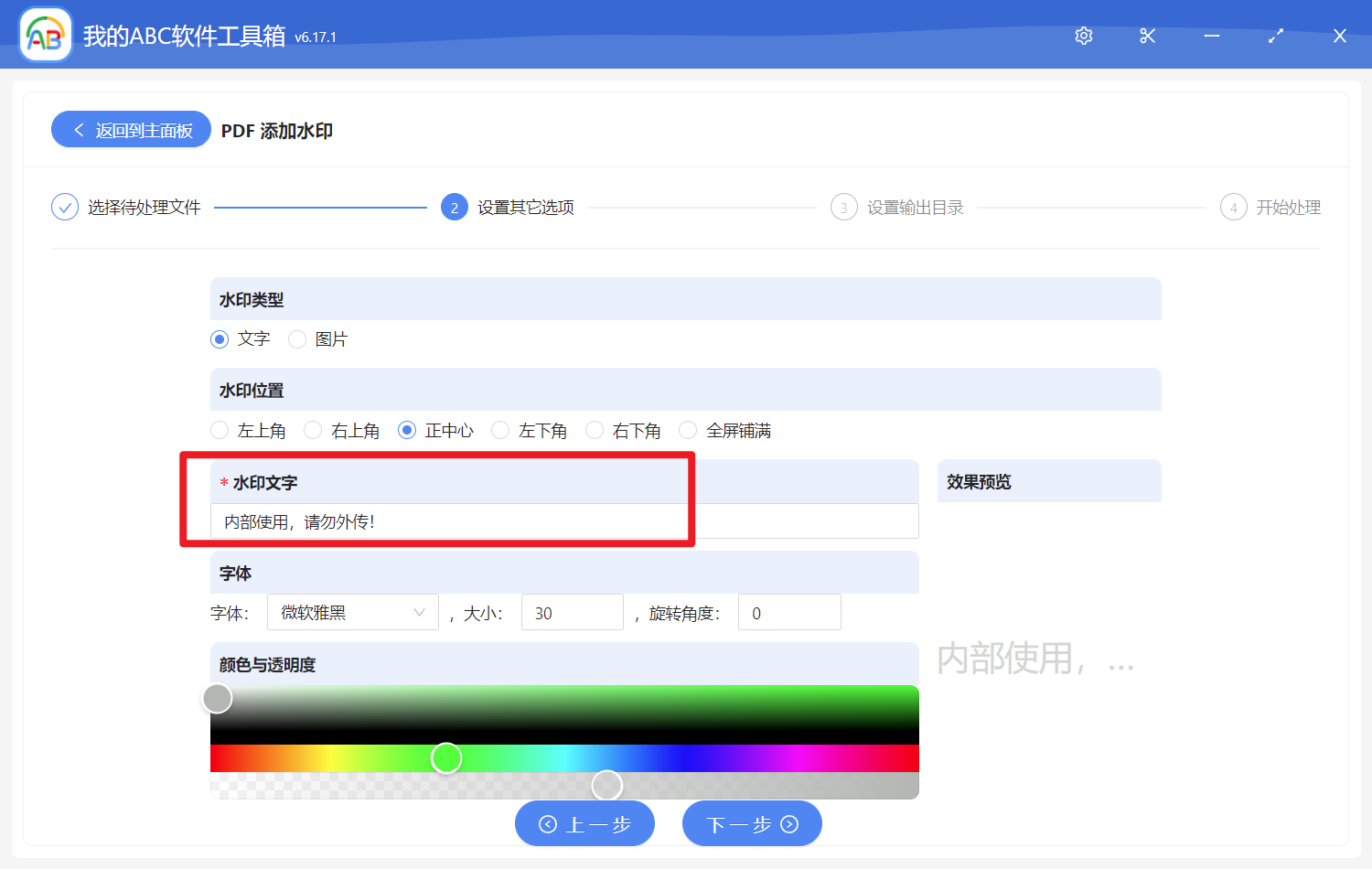This screenshot has width=1372, height=869.
Task: Click step 3 circle 设置输出目录
Action: click(843, 207)
